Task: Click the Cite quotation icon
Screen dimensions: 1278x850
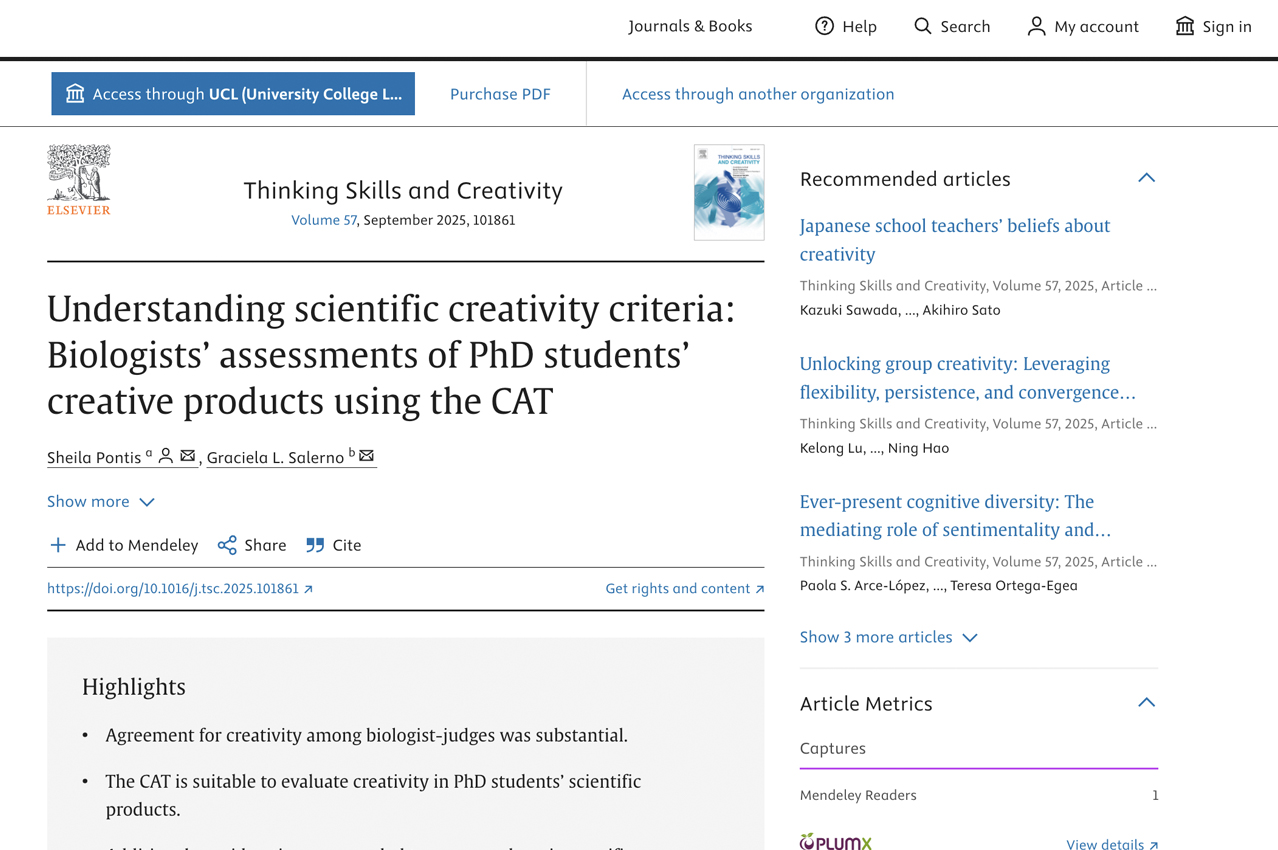Action: (x=315, y=545)
